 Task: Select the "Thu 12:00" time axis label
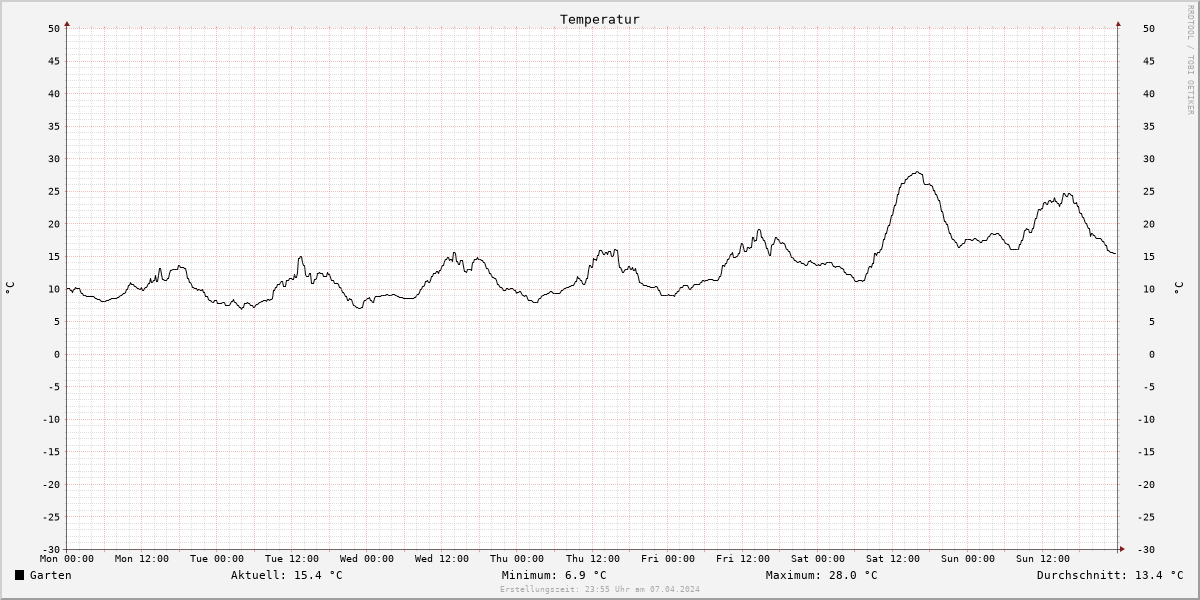593,559
